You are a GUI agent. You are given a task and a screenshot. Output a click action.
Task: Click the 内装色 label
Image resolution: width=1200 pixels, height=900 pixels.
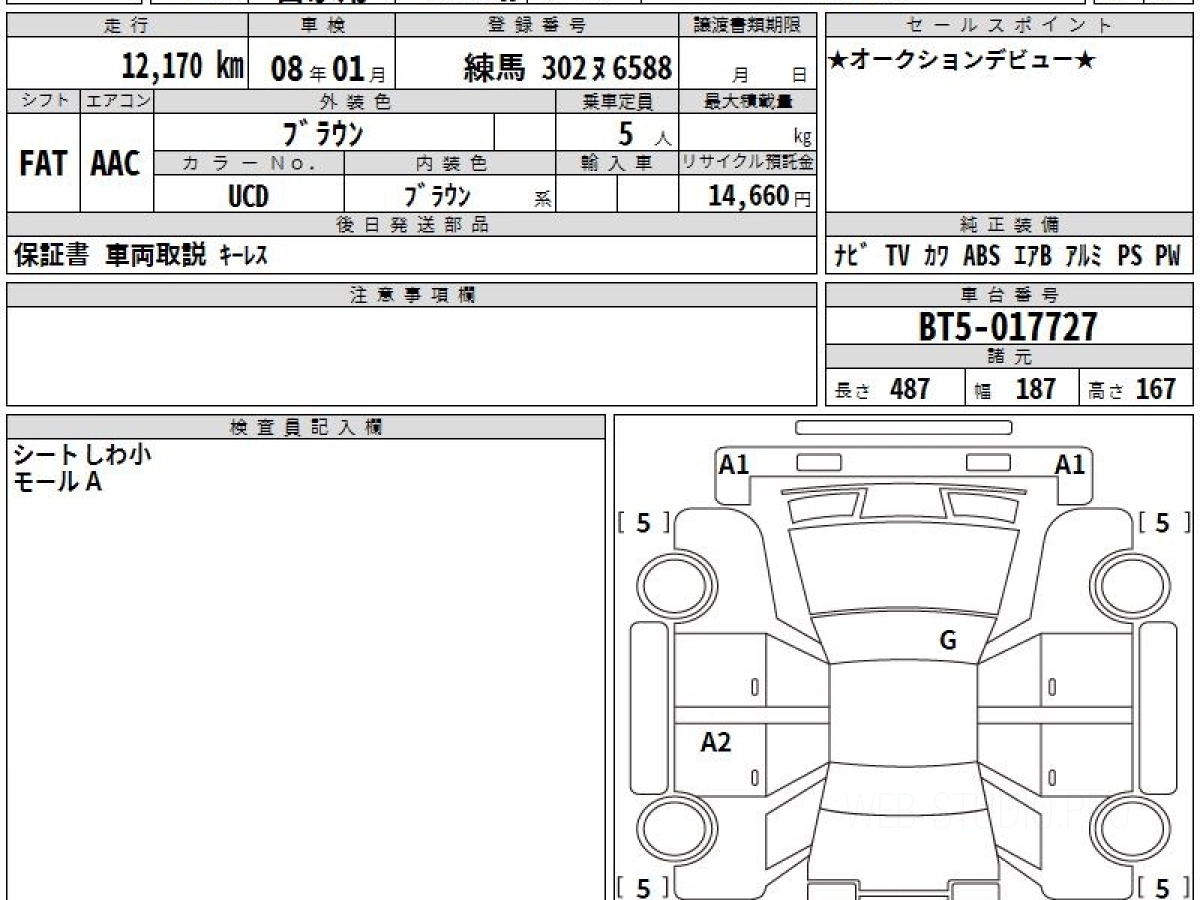450,164
